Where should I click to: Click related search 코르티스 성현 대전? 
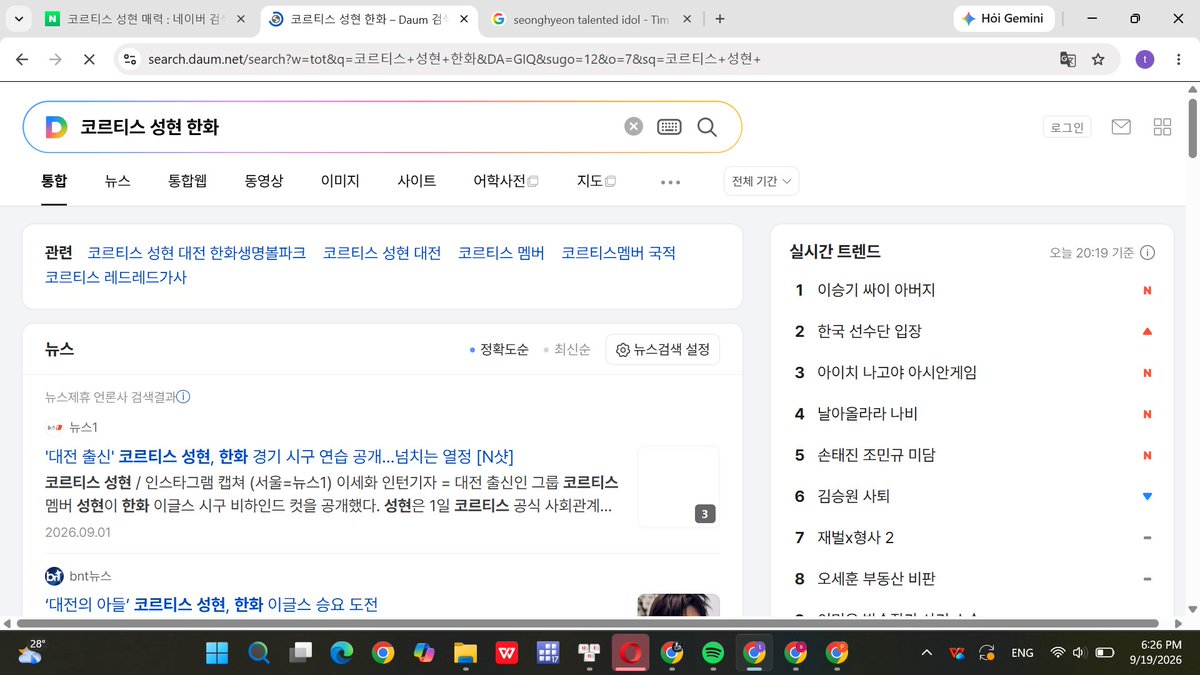pos(382,253)
